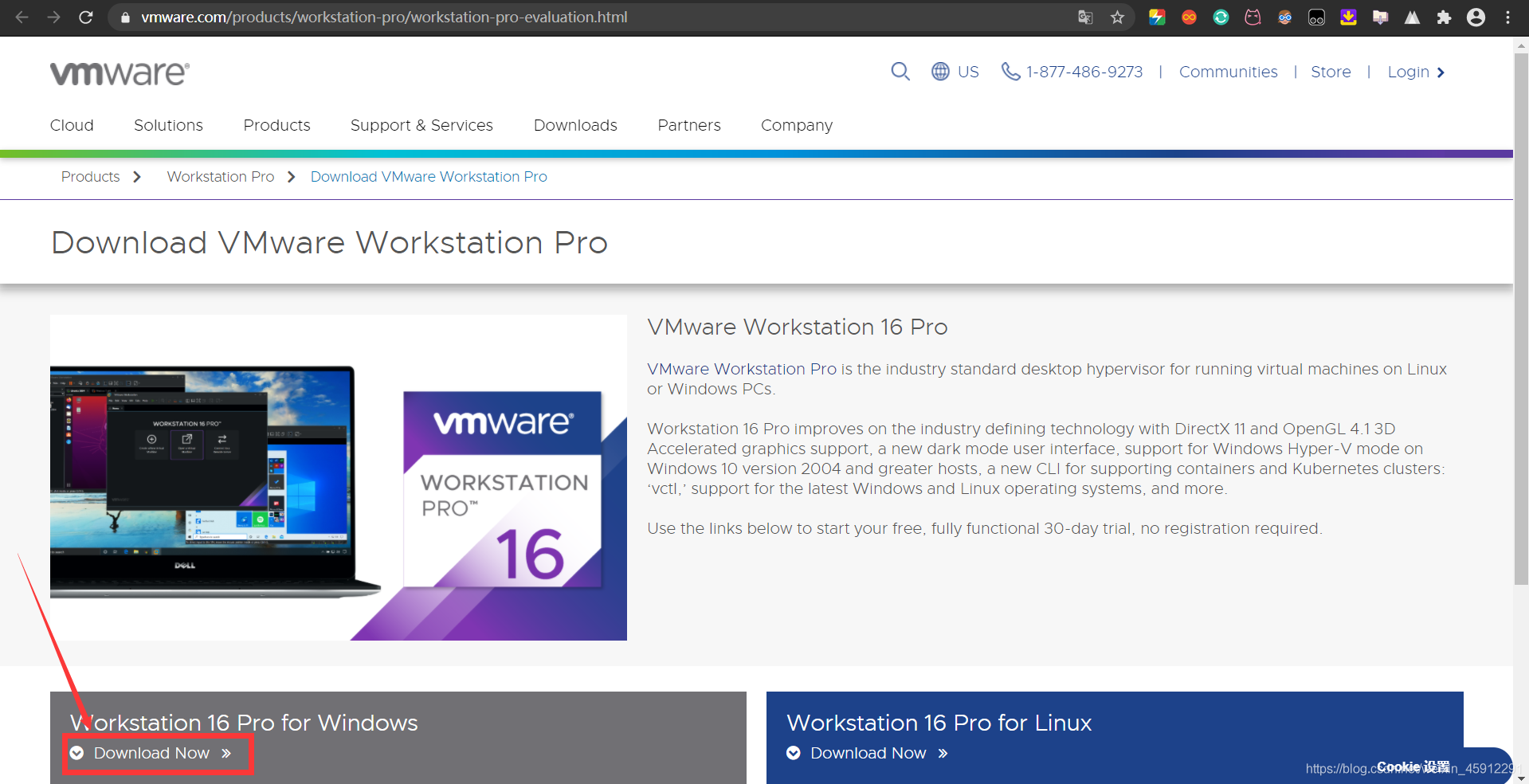Click the circled chevron before Windows Download Now
Image resolution: width=1529 pixels, height=784 pixels.
(x=76, y=753)
